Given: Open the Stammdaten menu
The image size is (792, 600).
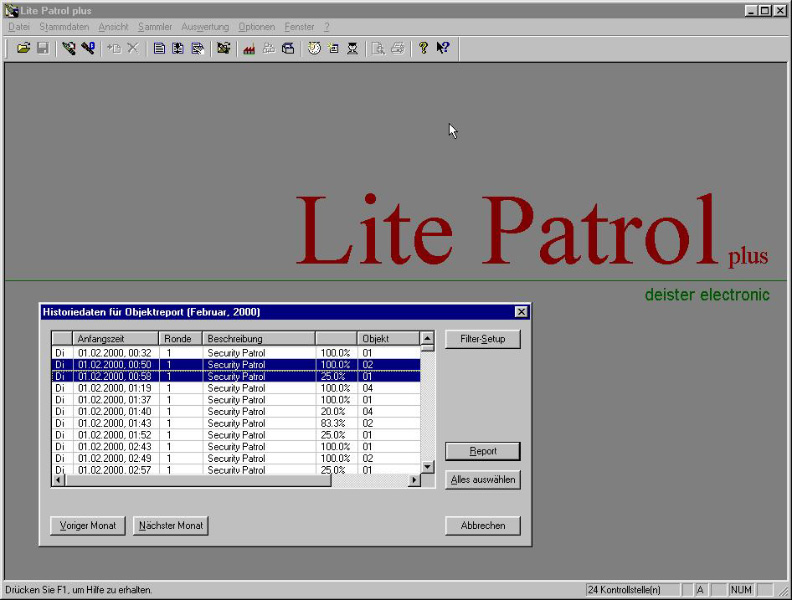Looking at the screenshot, I should tap(64, 27).
